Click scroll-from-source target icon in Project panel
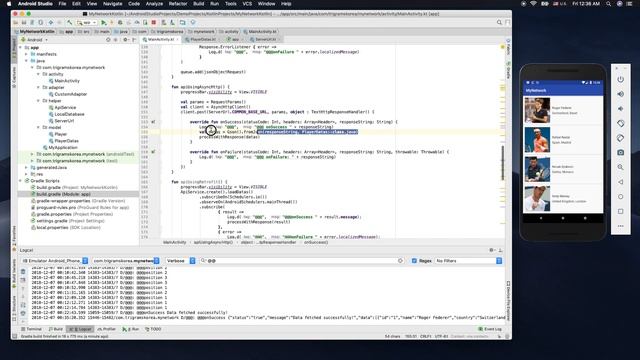 coord(108,40)
